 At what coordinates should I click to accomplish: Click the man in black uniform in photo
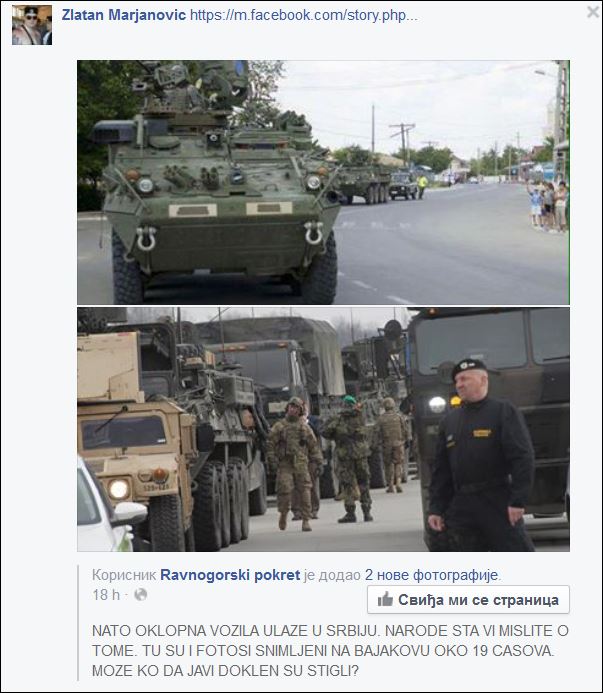[481, 455]
